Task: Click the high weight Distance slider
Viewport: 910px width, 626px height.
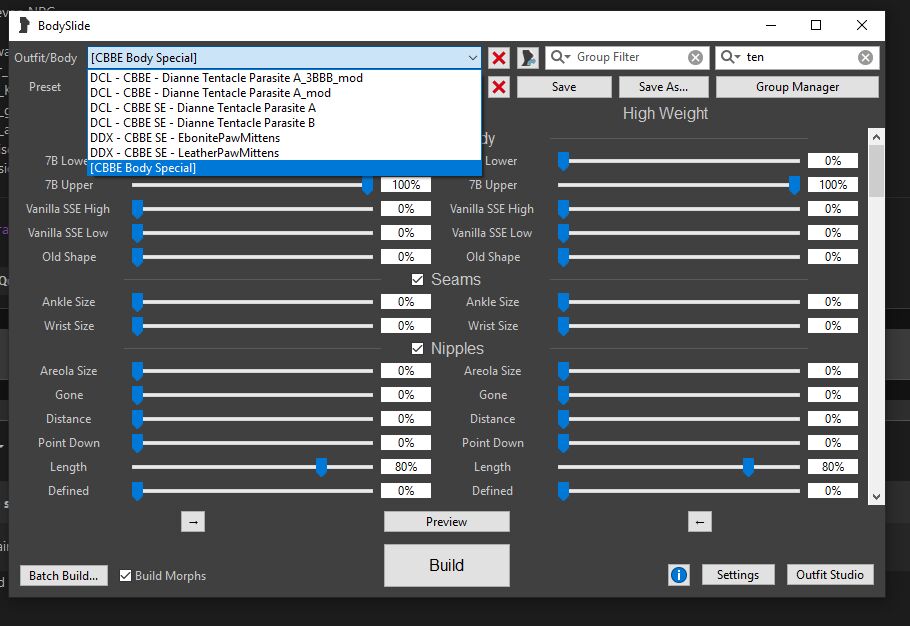Action: (679, 419)
